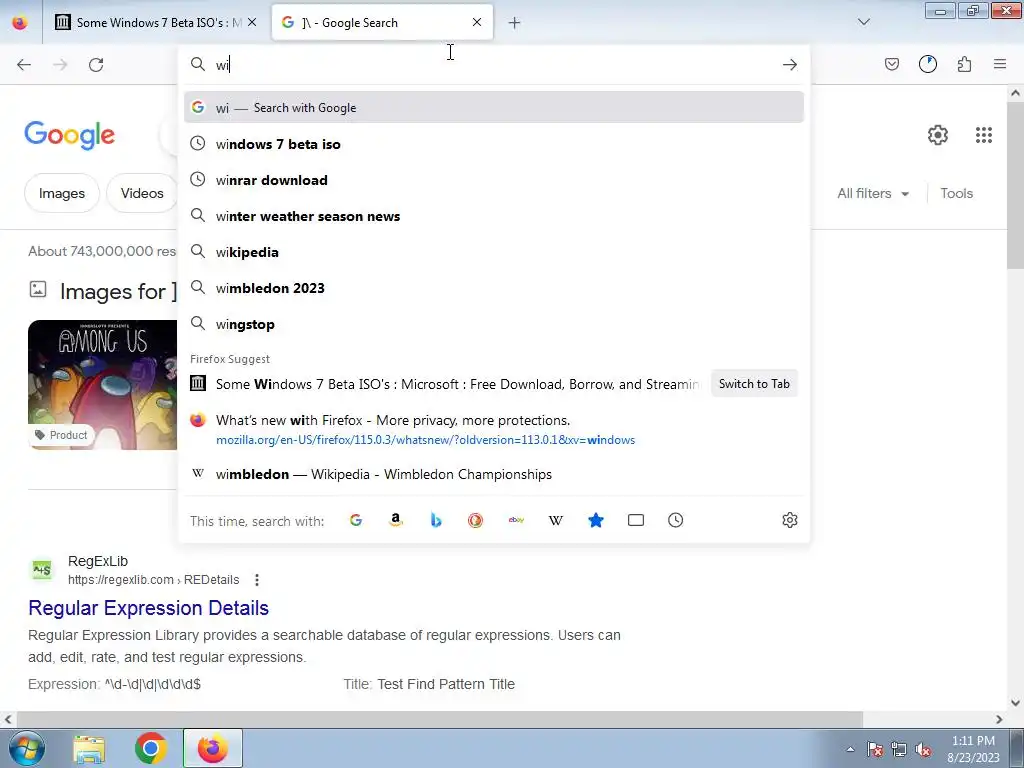The height and width of the screenshot is (768, 1024).
Task: Select 'wi — Search with Google' suggestion
Action: point(494,108)
